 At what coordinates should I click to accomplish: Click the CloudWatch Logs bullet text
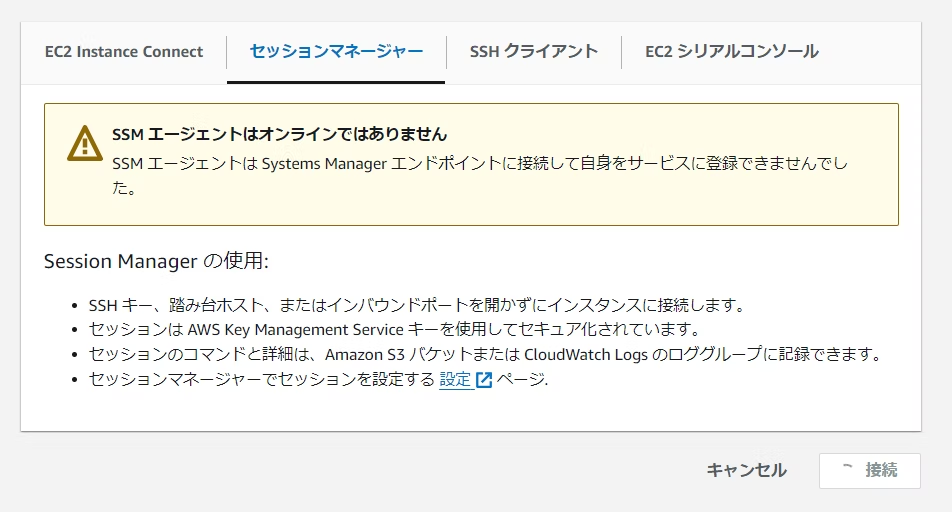(484, 354)
